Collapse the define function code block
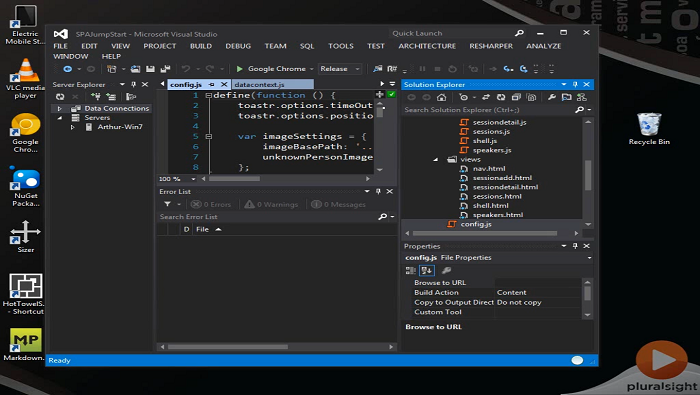The image size is (700, 395). (x=208, y=96)
